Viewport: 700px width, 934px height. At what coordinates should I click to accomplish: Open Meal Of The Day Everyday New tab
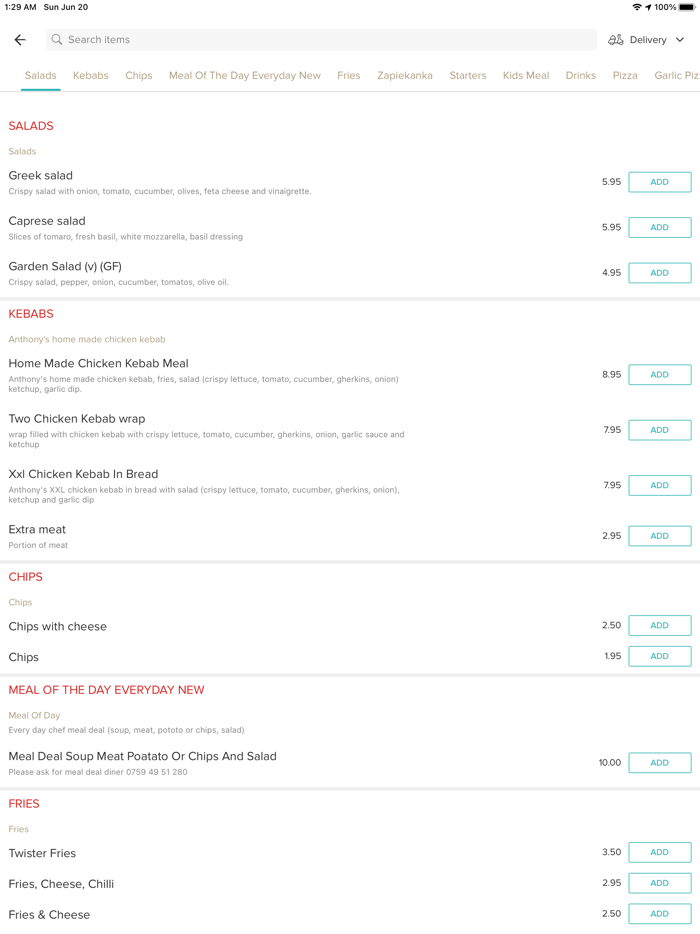coord(245,76)
